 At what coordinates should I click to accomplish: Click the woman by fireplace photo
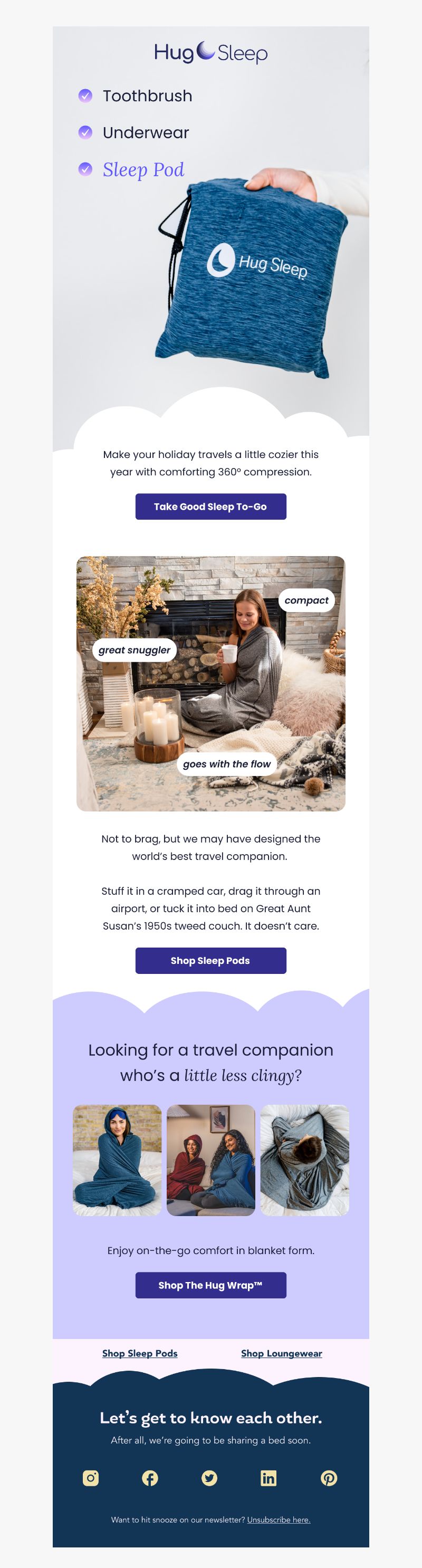pyautogui.click(x=210, y=684)
